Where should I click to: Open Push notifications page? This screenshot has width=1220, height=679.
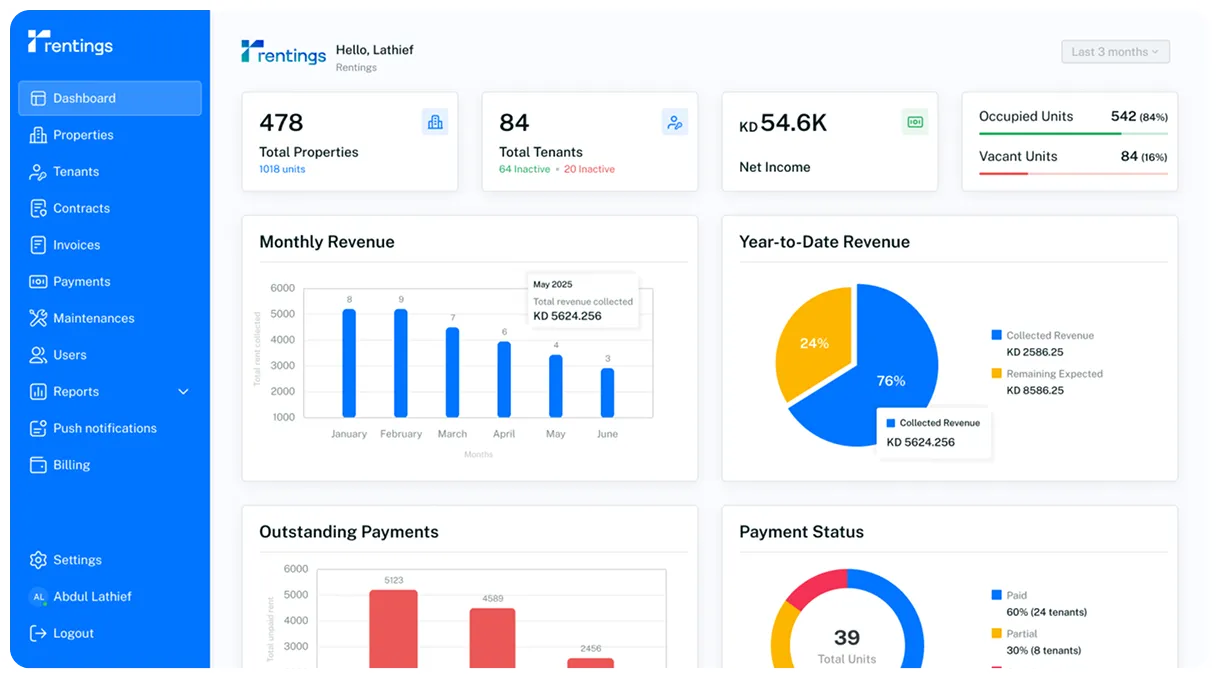click(105, 428)
